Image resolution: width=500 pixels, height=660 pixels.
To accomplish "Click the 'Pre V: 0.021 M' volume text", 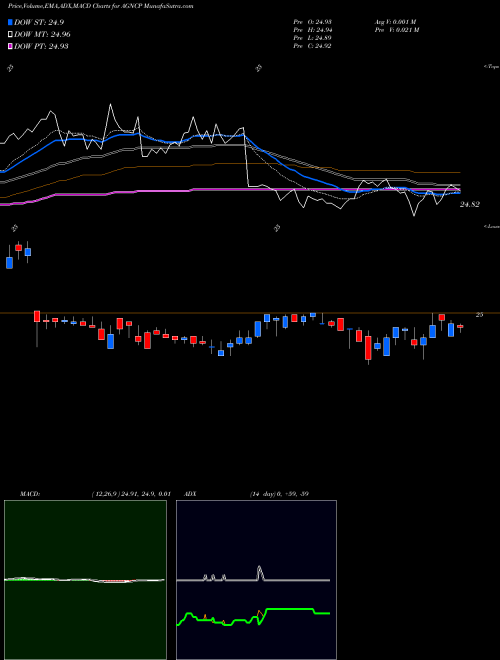I will tap(396, 30).
